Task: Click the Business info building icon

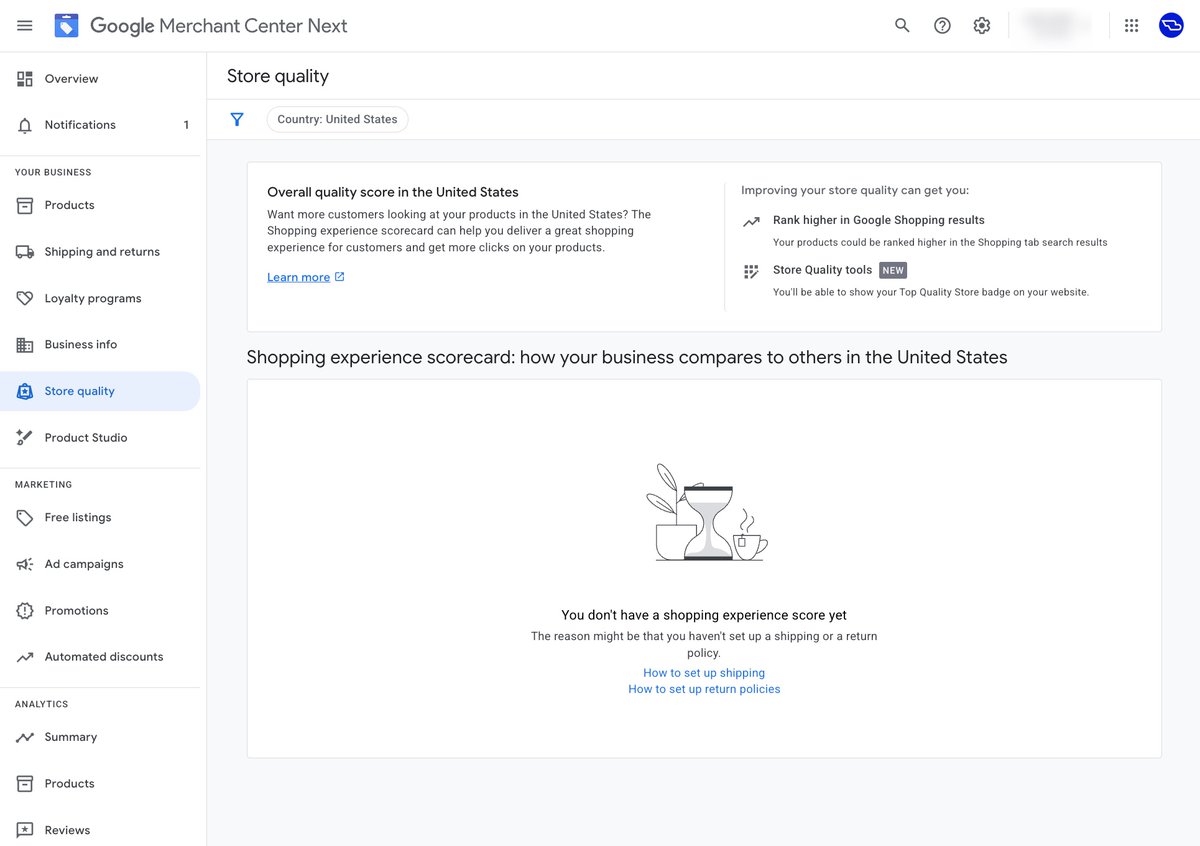Action: pyautogui.click(x=25, y=345)
